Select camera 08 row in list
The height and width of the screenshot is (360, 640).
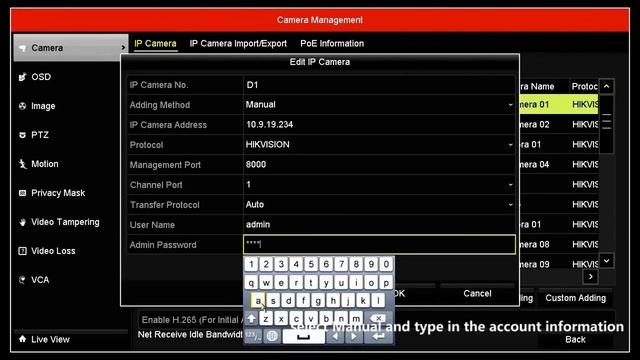[x=558, y=244]
